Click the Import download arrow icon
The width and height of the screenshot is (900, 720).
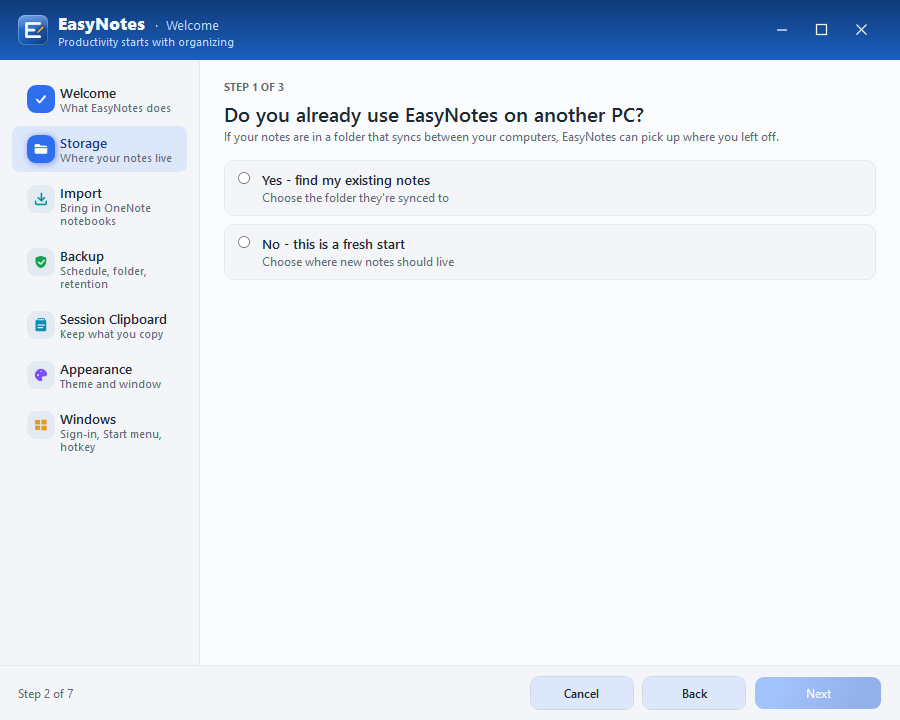click(x=41, y=199)
